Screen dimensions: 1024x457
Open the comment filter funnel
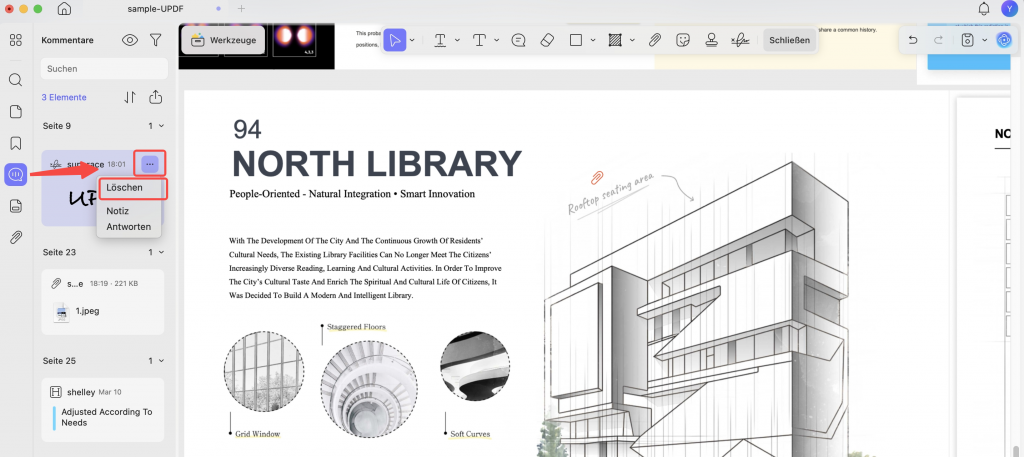click(x=155, y=40)
